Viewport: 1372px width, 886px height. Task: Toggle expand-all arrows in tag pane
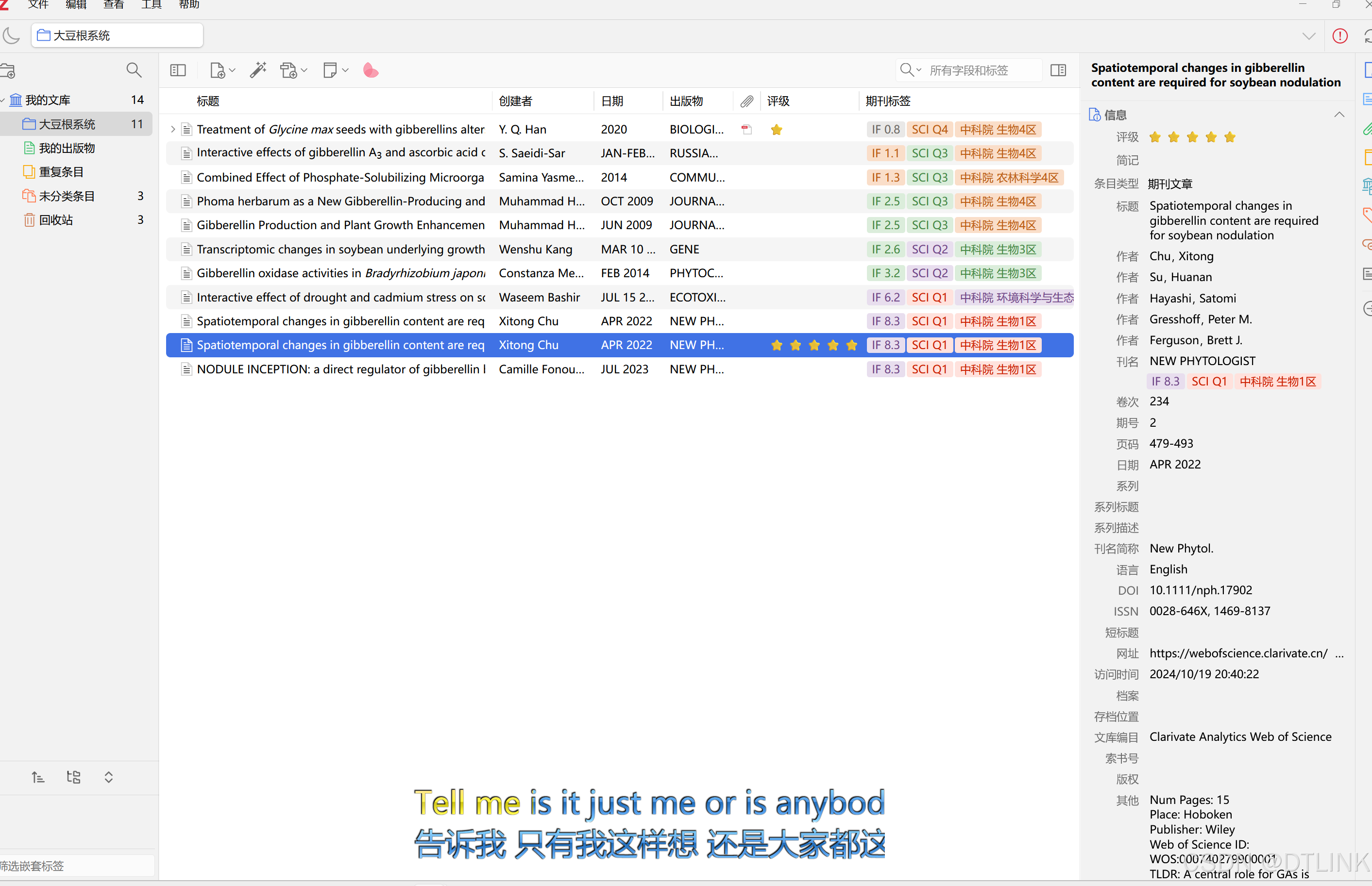(108, 777)
